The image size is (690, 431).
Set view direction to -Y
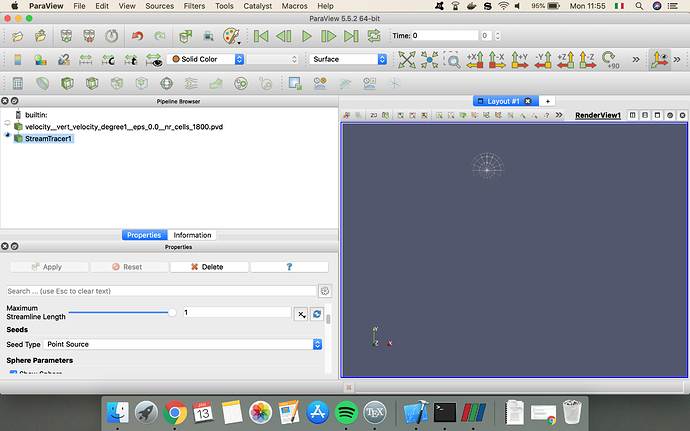click(x=543, y=59)
